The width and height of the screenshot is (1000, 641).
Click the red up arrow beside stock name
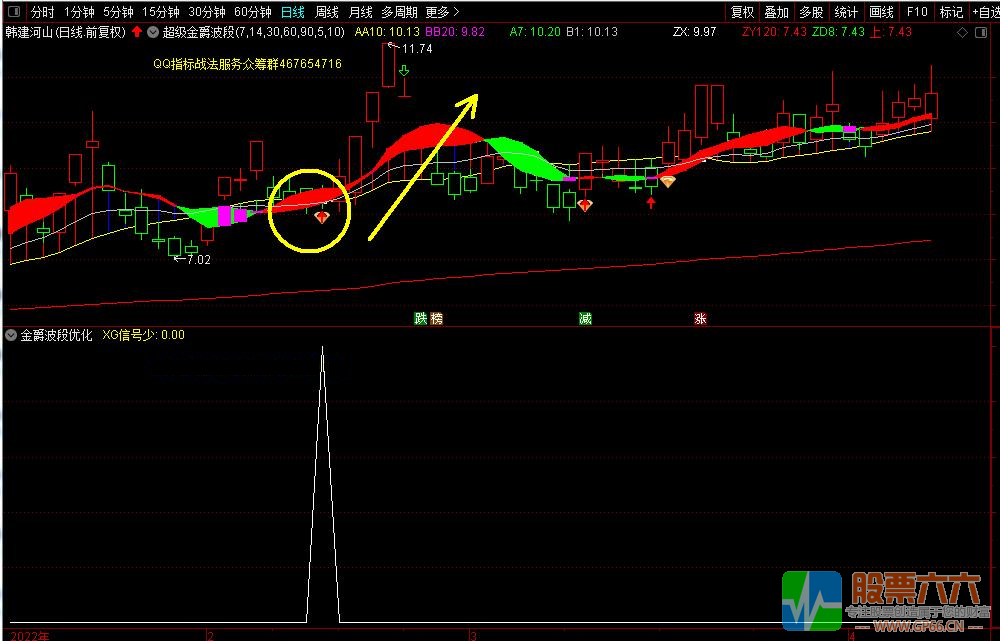pos(136,32)
